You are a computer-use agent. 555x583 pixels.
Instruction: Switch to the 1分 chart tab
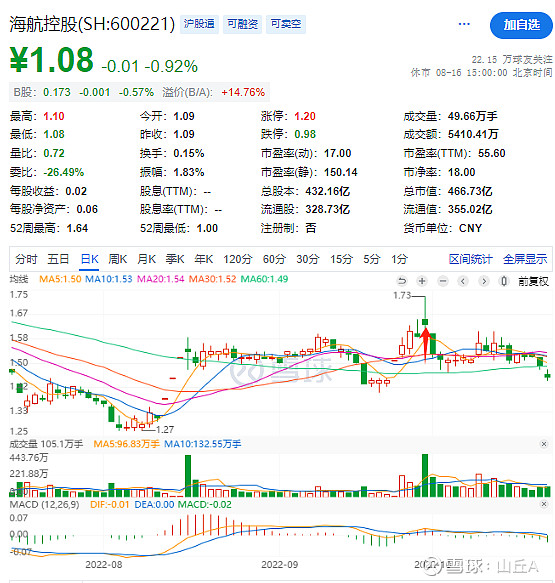[x=399, y=259]
